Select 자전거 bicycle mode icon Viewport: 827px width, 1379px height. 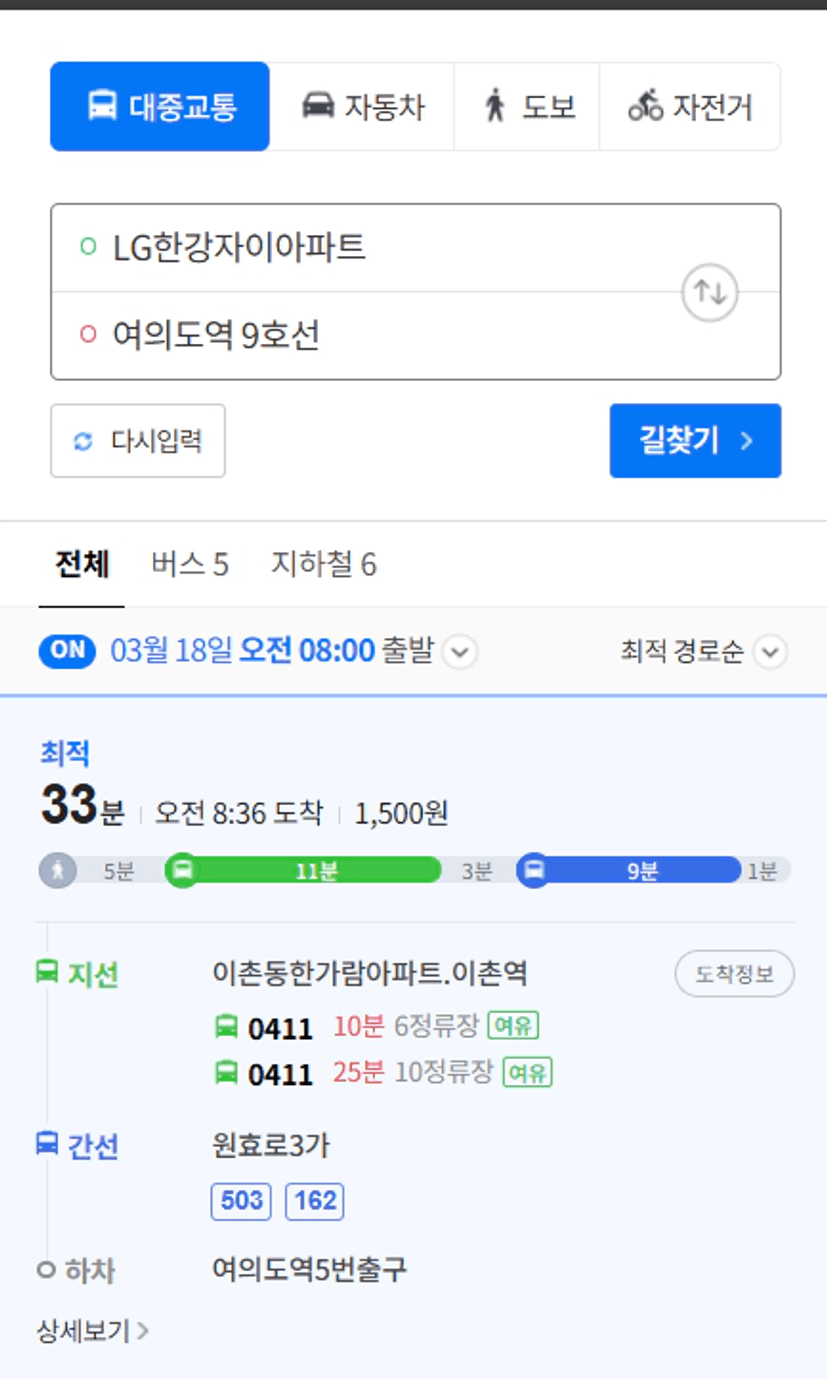pos(645,106)
